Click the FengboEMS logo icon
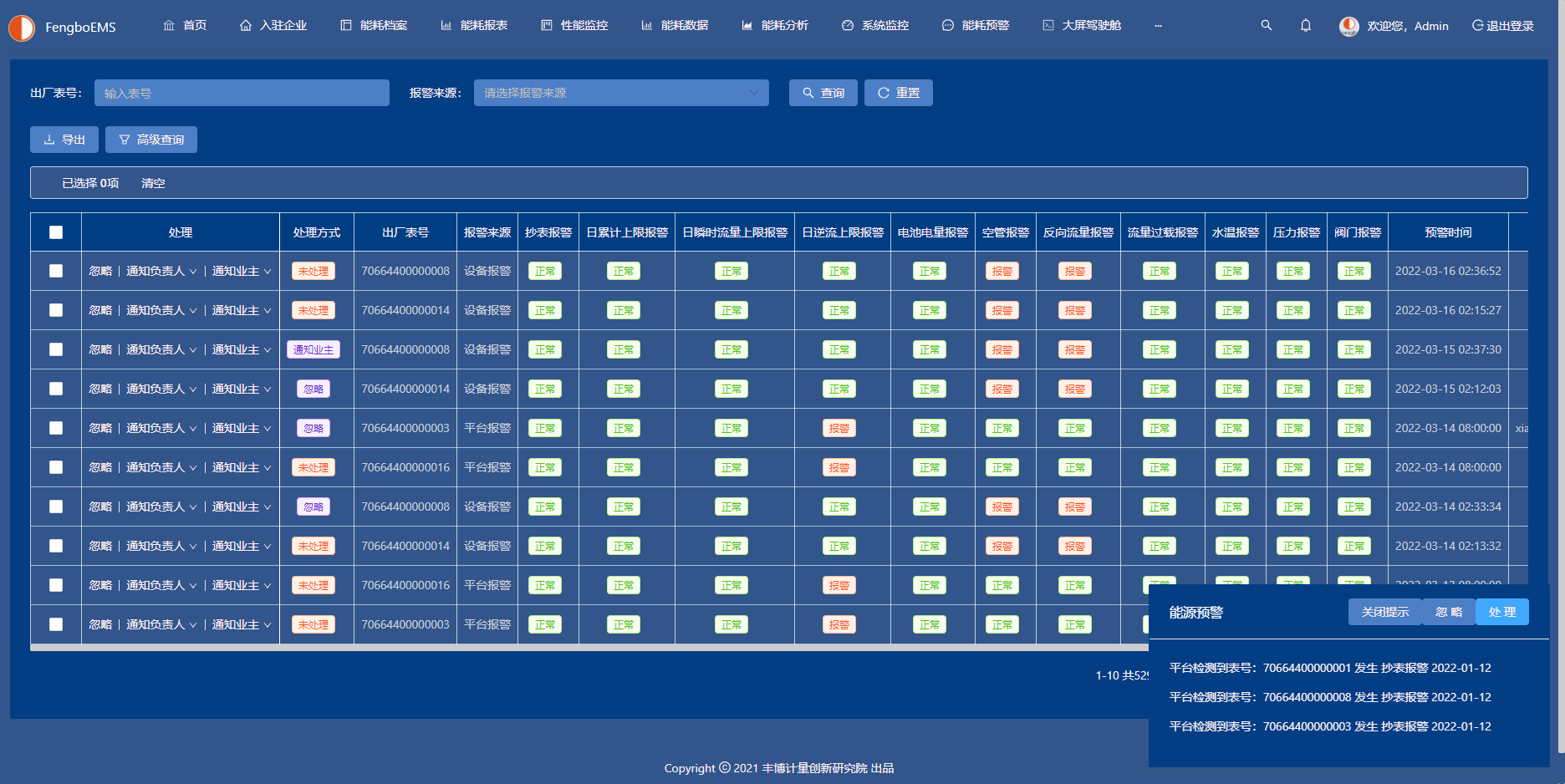This screenshot has height=784, width=1565. click(22, 28)
